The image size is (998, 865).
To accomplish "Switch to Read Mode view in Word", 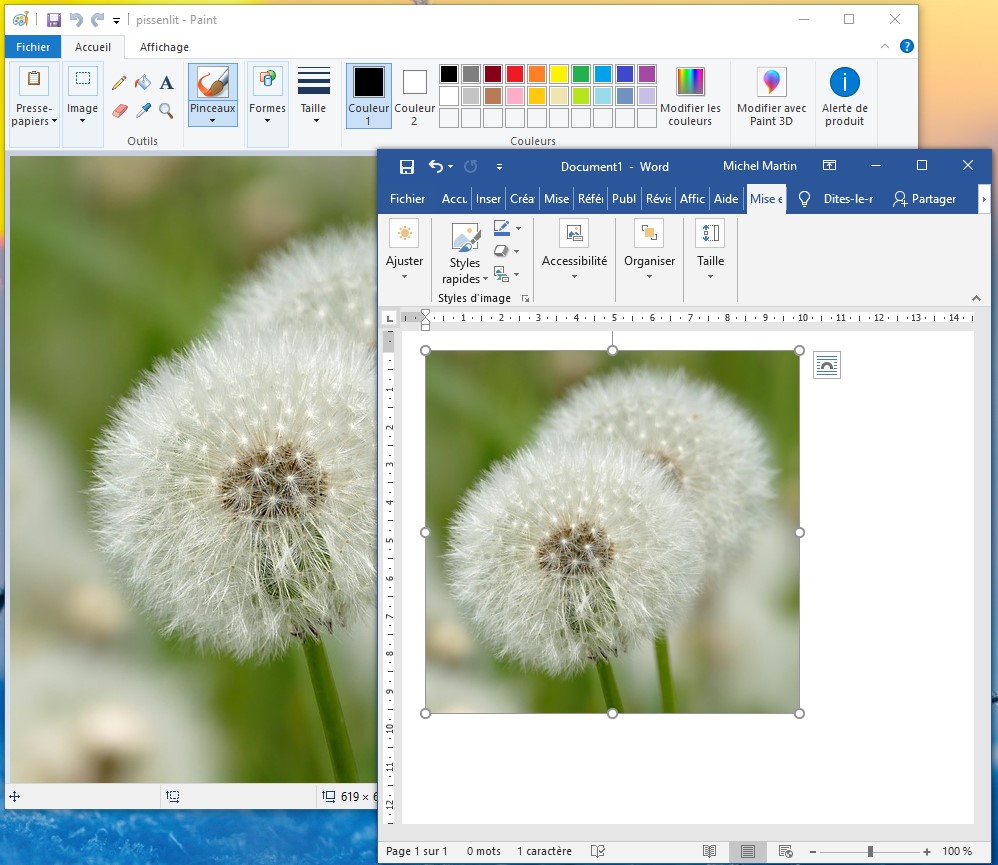I will [x=709, y=851].
